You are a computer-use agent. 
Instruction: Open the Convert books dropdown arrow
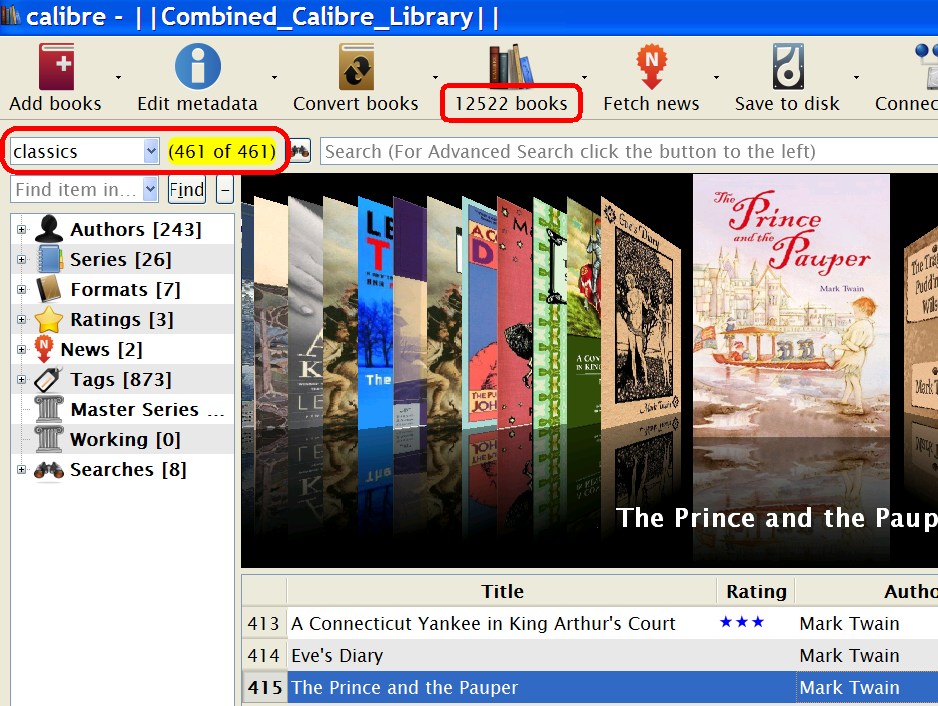point(435,77)
